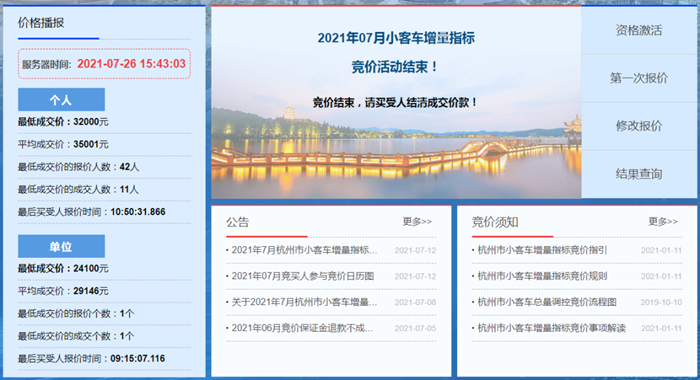Open 杭州市小客车增量指标竞价指引 link
Screen dimensions: 700x380
click(x=542, y=250)
